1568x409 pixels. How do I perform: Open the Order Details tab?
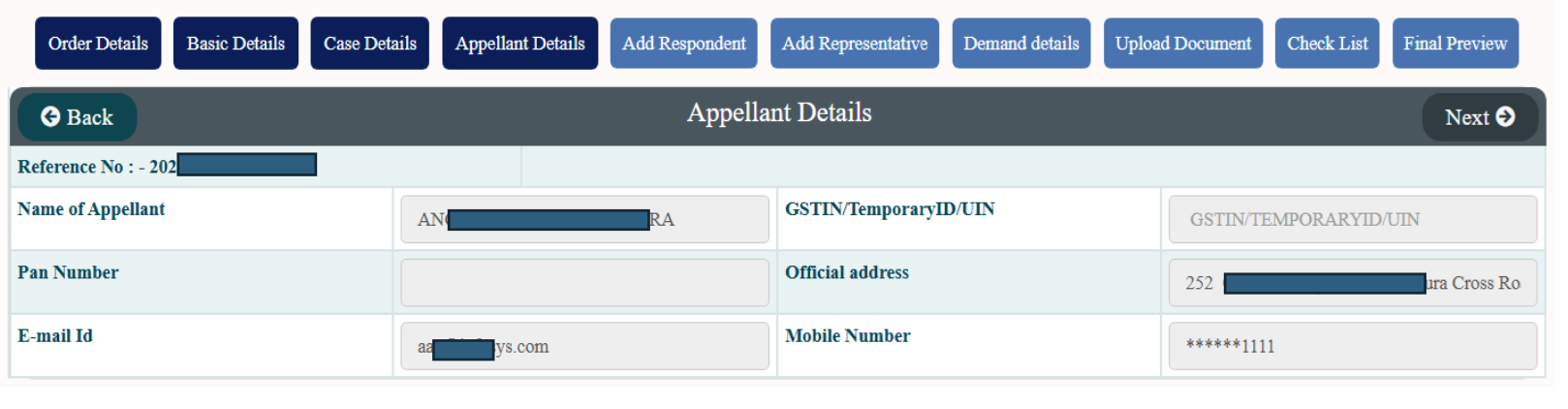(98, 44)
